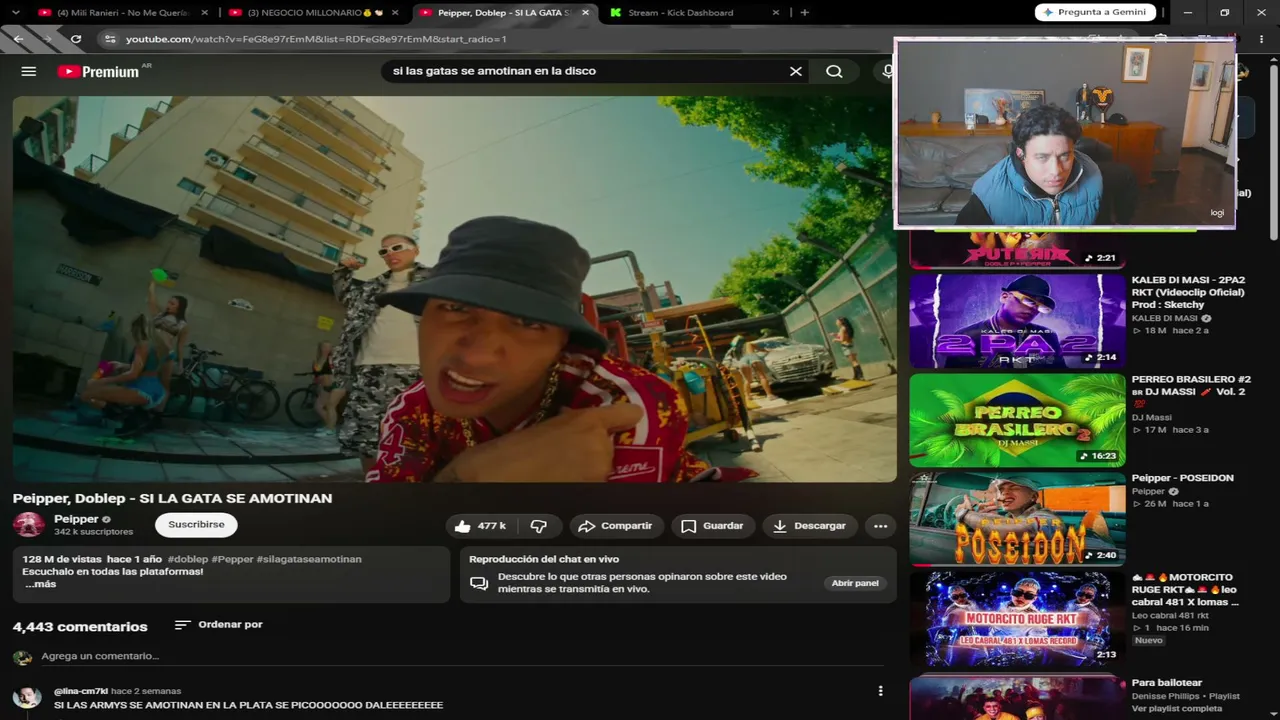Open Peipper channel avatar
The width and height of the screenshot is (1280, 720).
click(x=28, y=525)
